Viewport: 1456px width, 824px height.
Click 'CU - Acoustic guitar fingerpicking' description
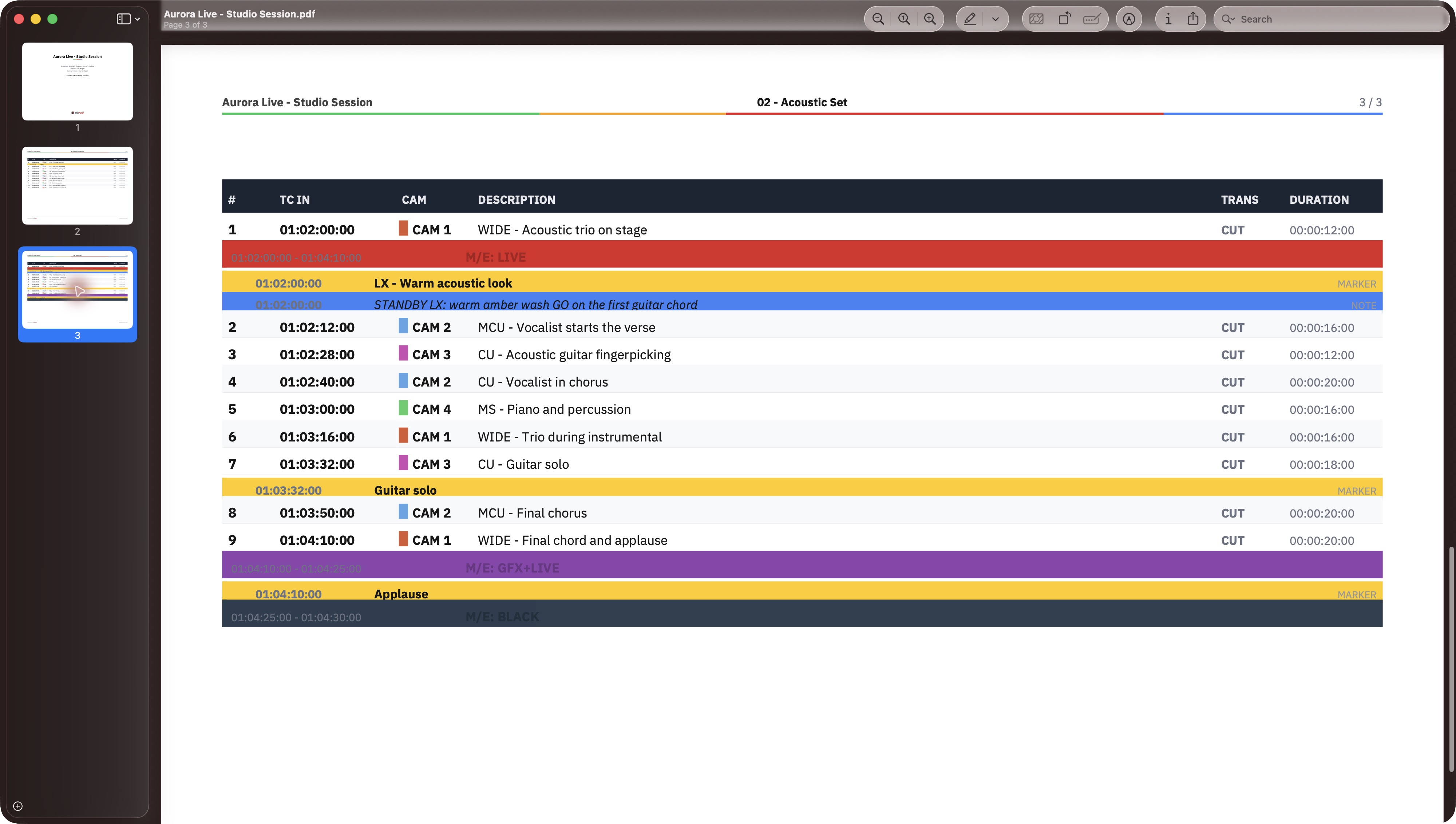coord(574,354)
